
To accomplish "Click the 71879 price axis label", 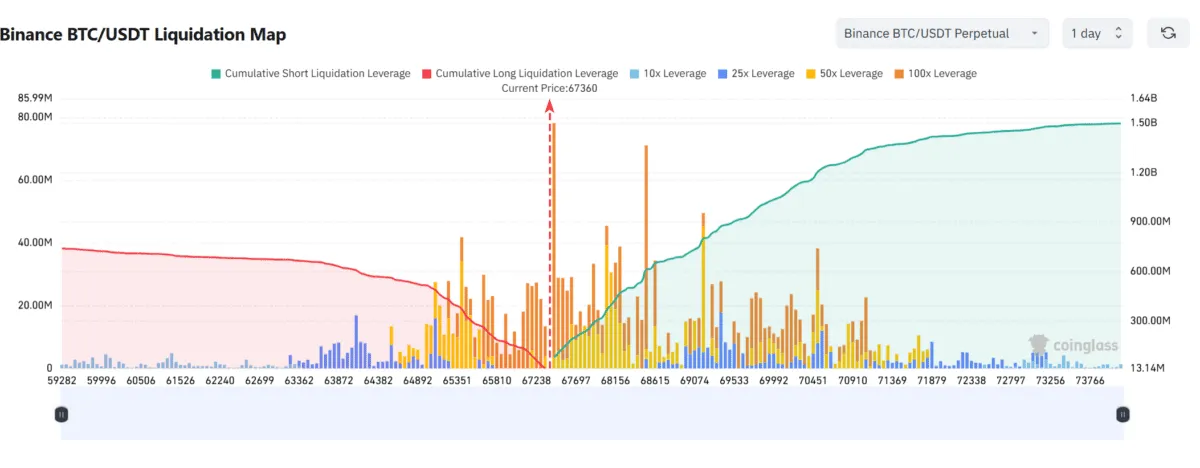I will [932, 380].
